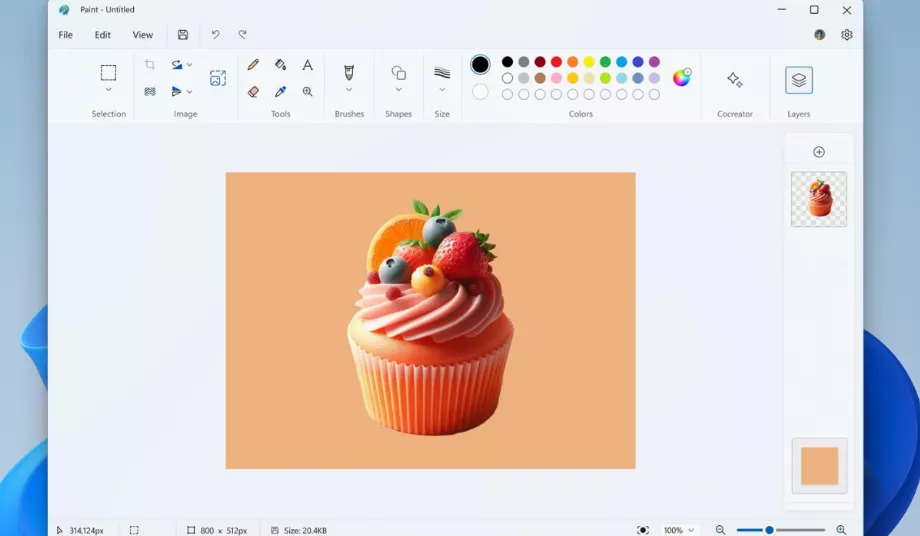Click the Flip image icon
Screen dimensions: 920x536
(x=177, y=91)
